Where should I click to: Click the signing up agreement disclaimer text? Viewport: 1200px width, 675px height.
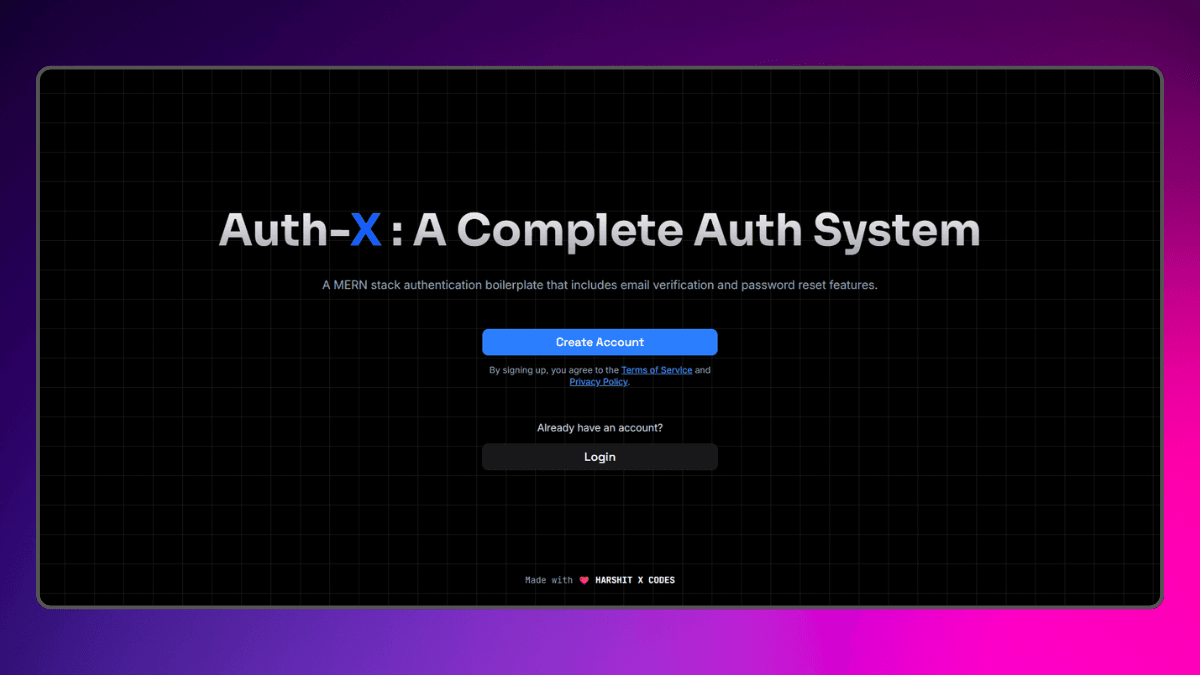point(550,369)
